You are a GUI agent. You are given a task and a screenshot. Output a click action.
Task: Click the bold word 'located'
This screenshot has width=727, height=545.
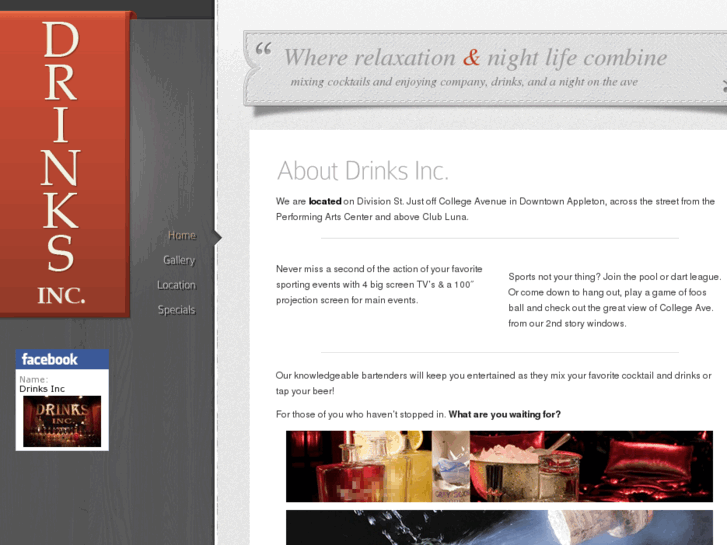tap(325, 201)
